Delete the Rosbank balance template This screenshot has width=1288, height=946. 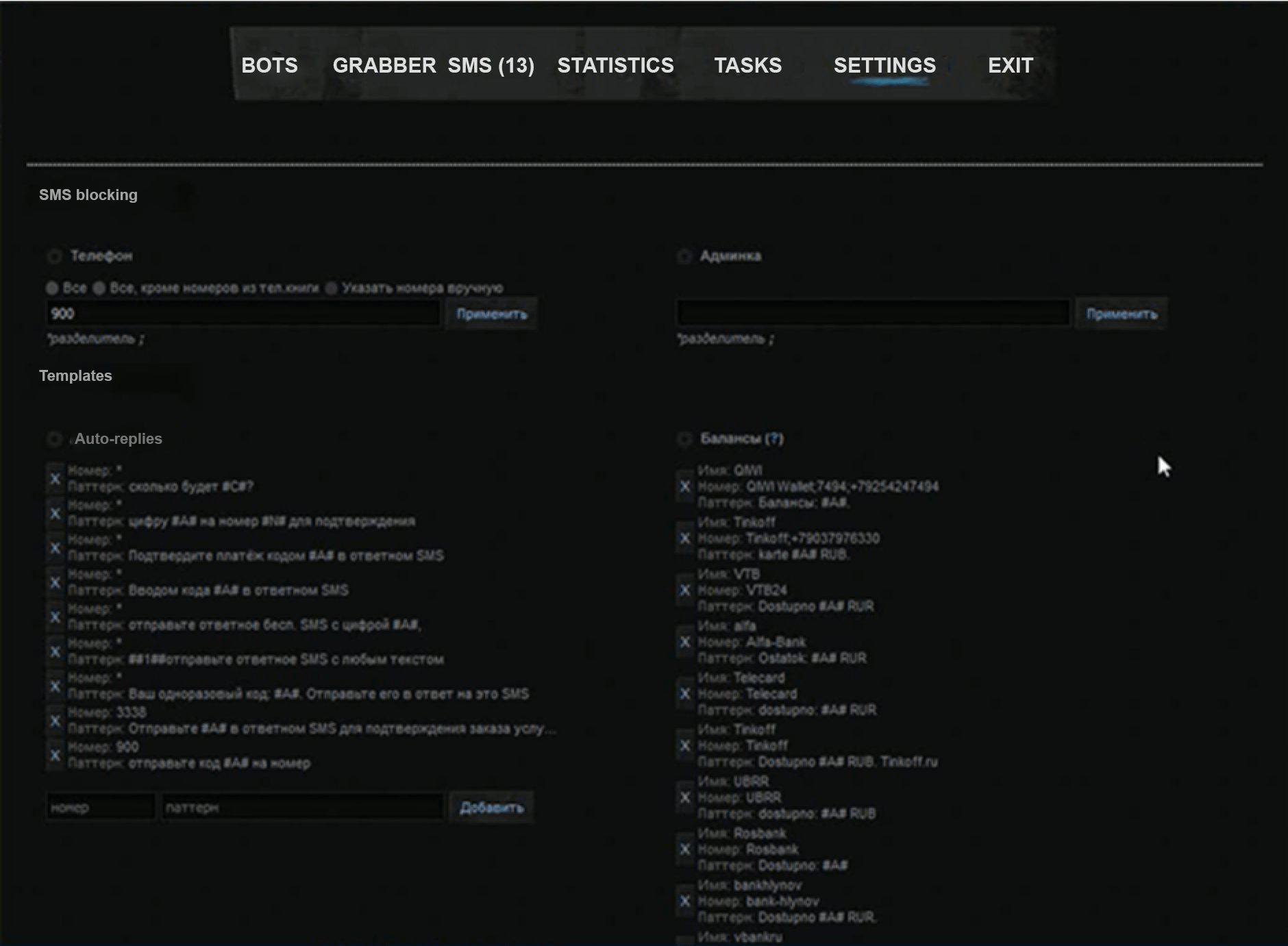click(x=684, y=849)
